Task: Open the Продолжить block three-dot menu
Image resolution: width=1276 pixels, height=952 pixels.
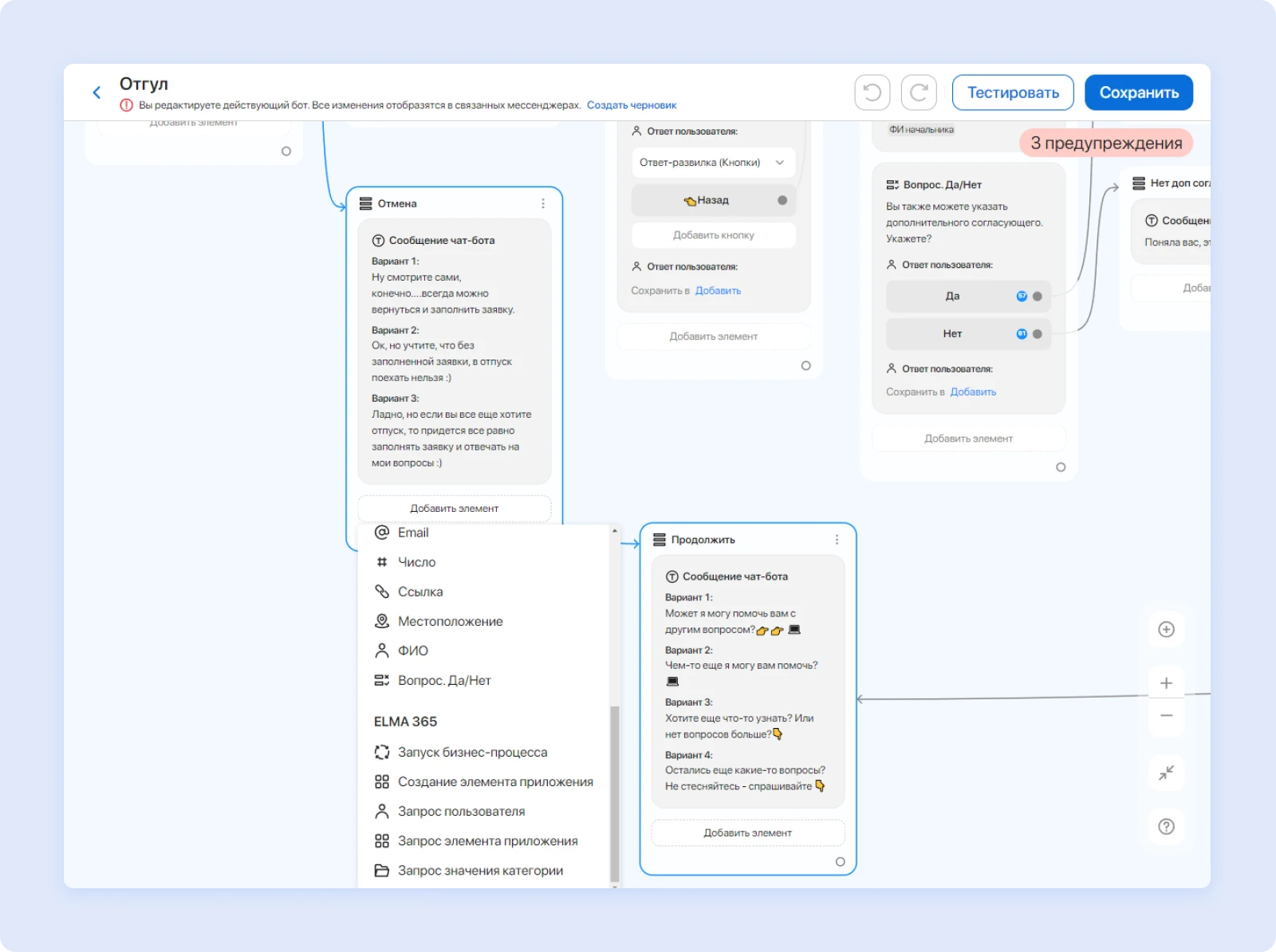Action: pyautogui.click(x=837, y=540)
